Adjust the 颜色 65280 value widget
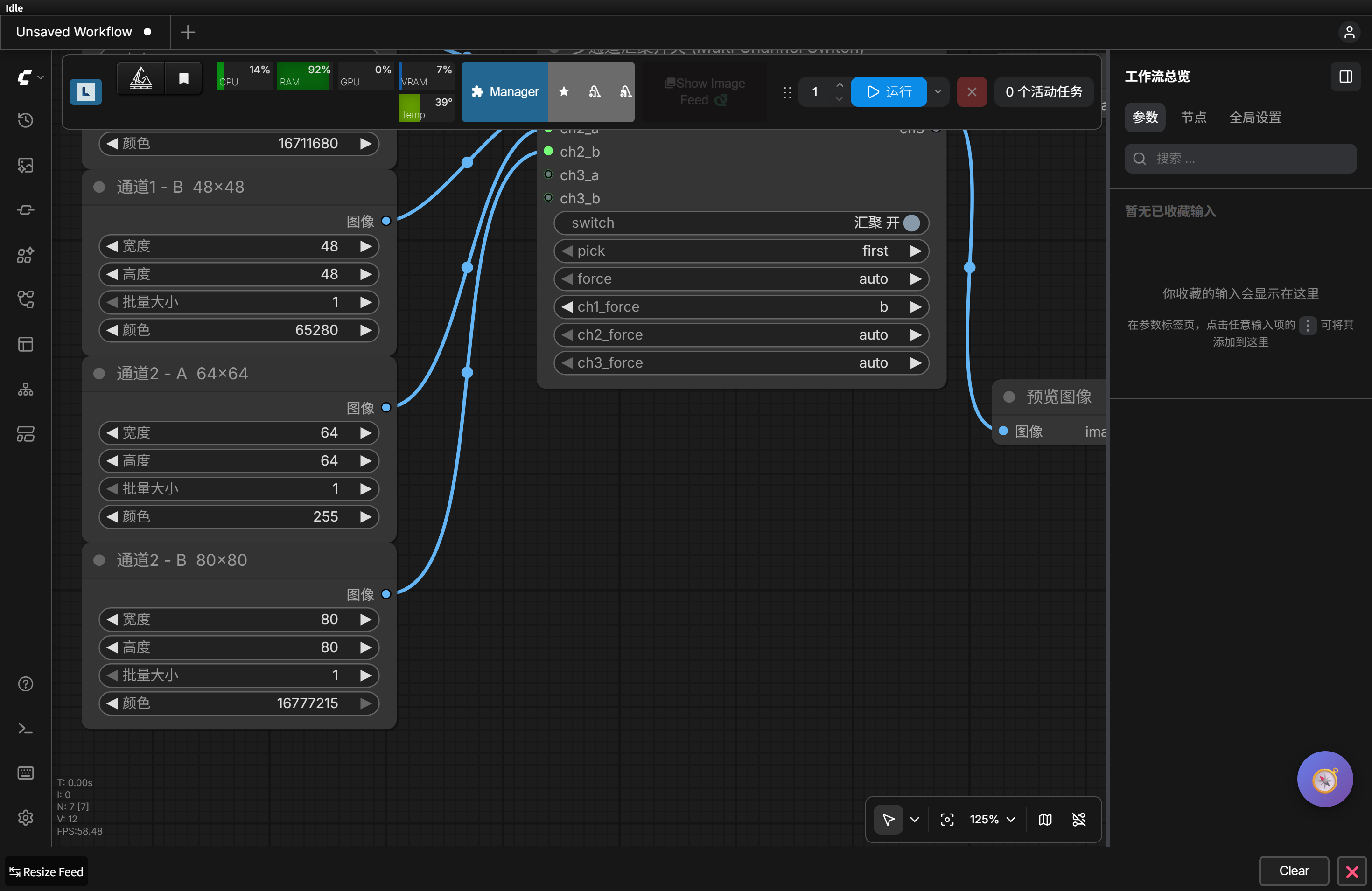 coord(239,330)
